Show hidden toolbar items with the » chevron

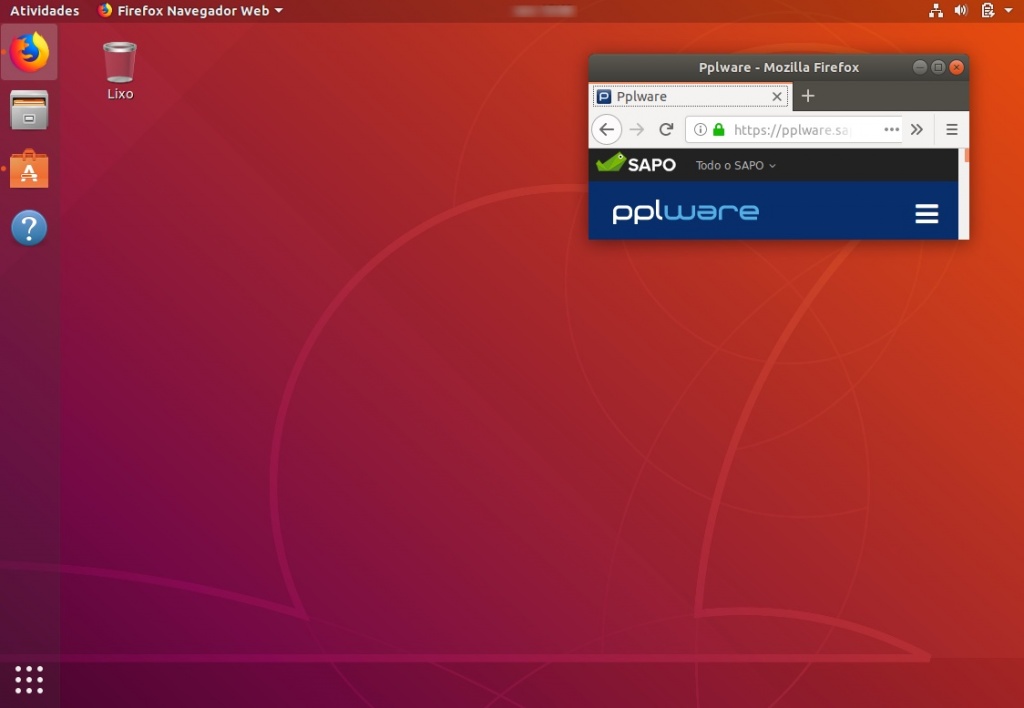pos(918,129)
